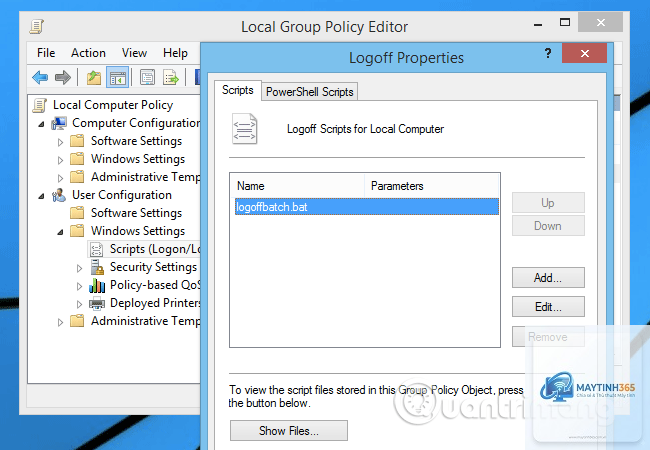The height and width of the screenshot is (450, 650).
Task: Select the User Configuration tree label
Action: point(122,195)
